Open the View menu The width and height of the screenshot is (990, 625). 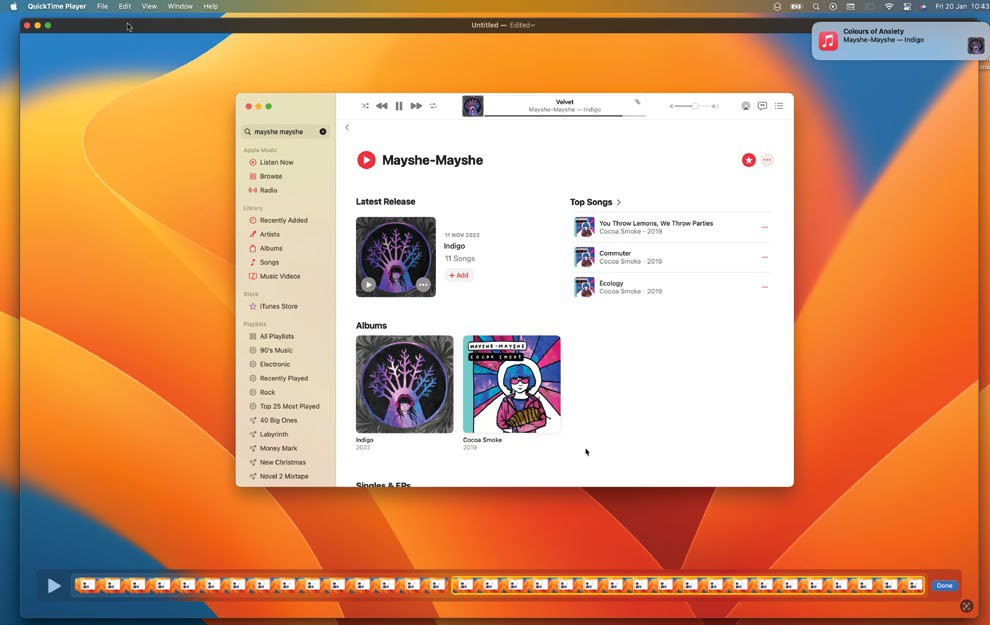tap(149, 6)
